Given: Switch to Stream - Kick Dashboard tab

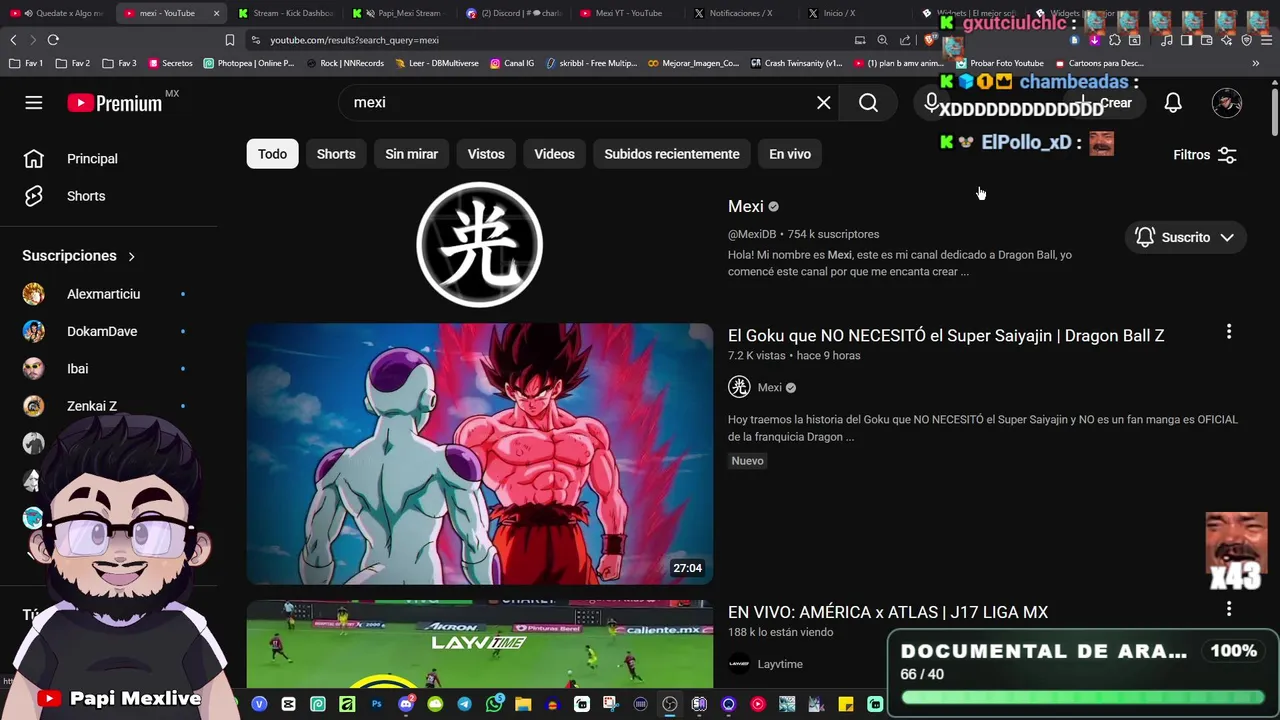Looking at the screenshot, I should click(285, 13).
